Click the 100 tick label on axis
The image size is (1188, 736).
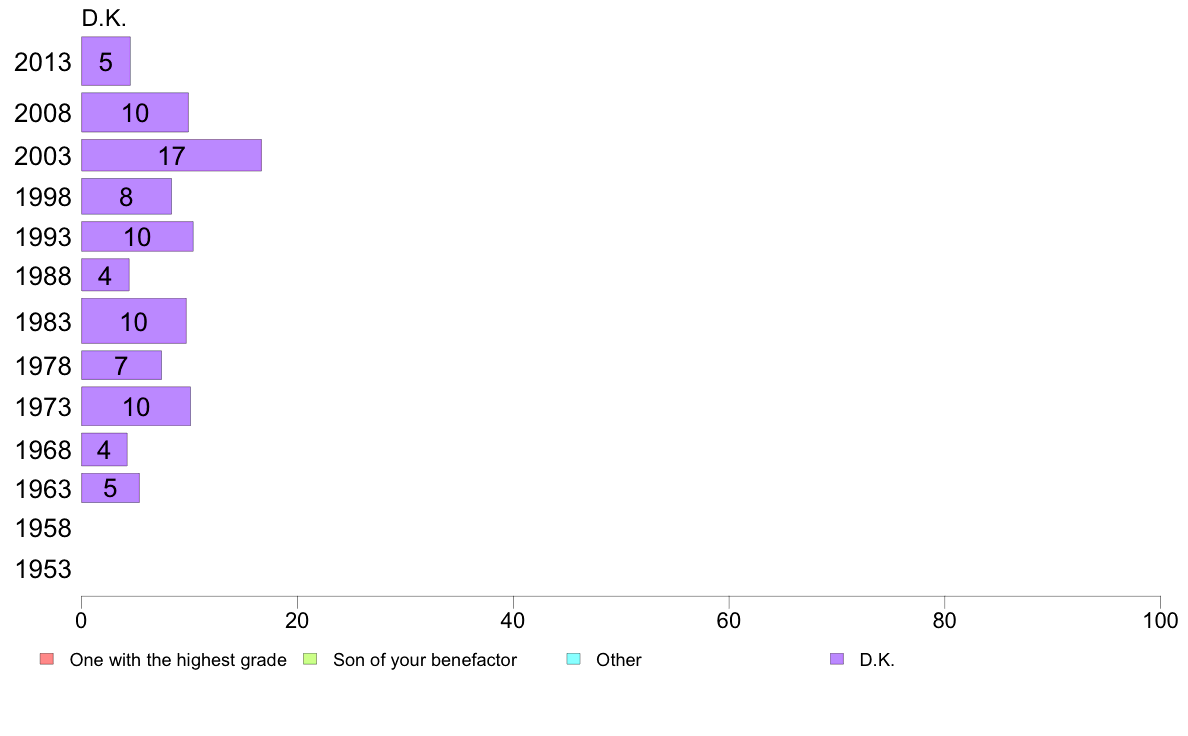1160,621
